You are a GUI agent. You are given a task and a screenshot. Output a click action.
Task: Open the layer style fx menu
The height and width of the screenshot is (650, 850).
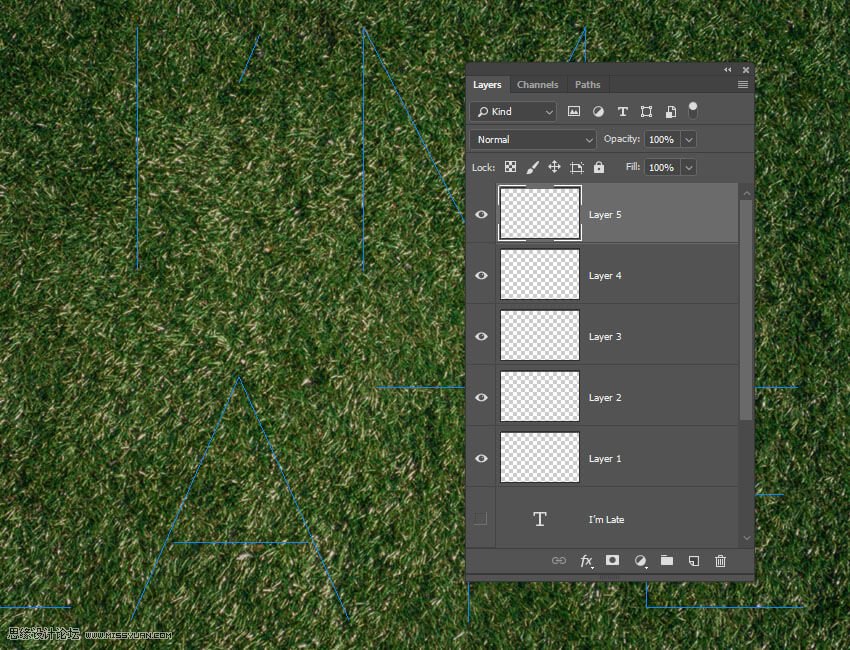tap(586, 561)
